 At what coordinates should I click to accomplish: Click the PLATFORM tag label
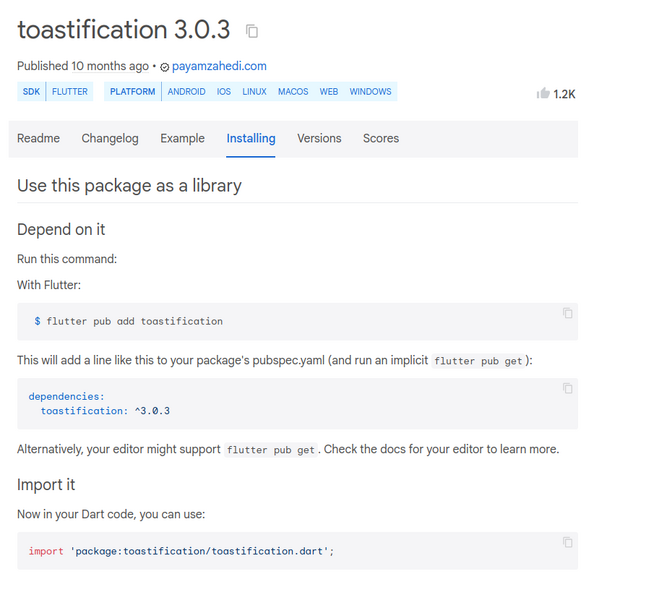(x=132, y=92)
